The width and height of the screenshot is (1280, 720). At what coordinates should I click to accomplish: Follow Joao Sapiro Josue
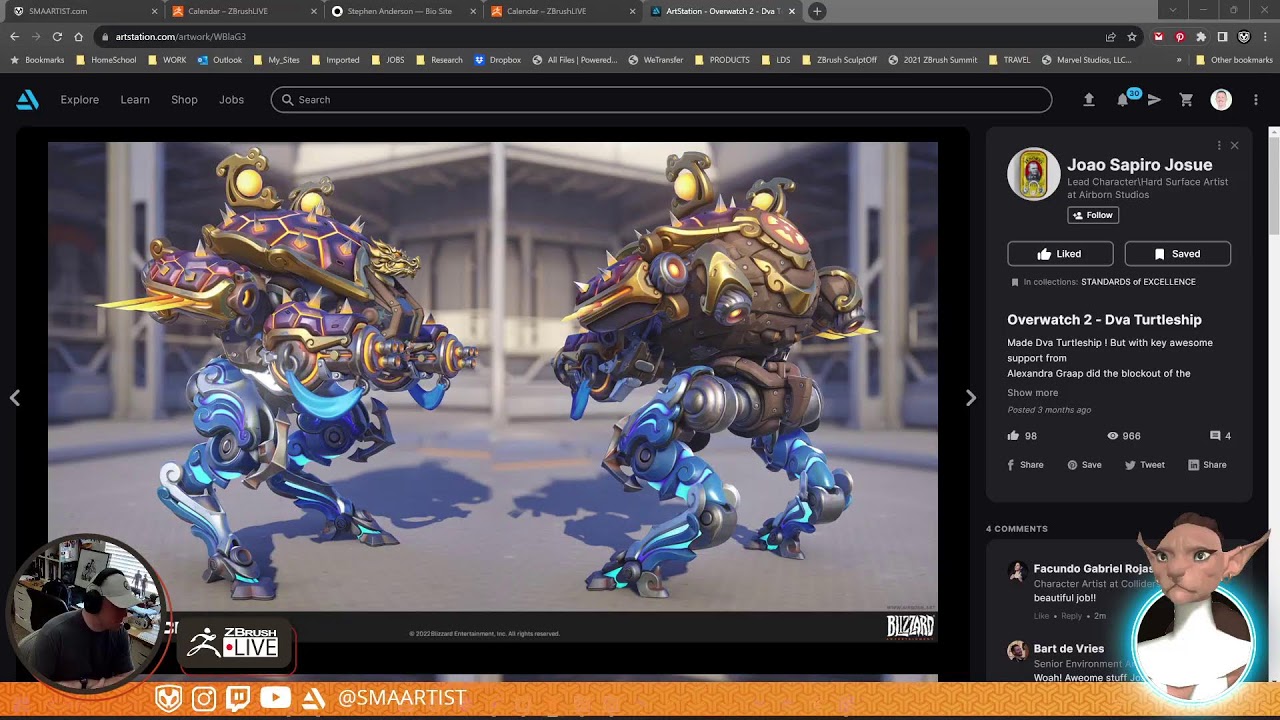(x=1093, y=215)
